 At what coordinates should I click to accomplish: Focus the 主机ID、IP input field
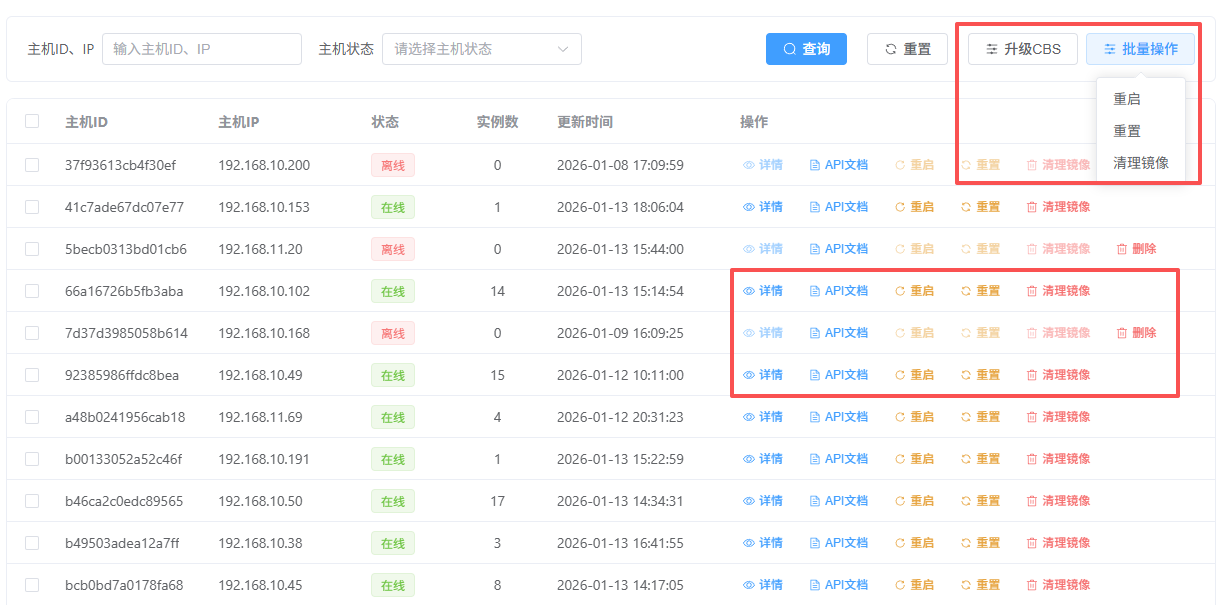[x=201, y=49]
